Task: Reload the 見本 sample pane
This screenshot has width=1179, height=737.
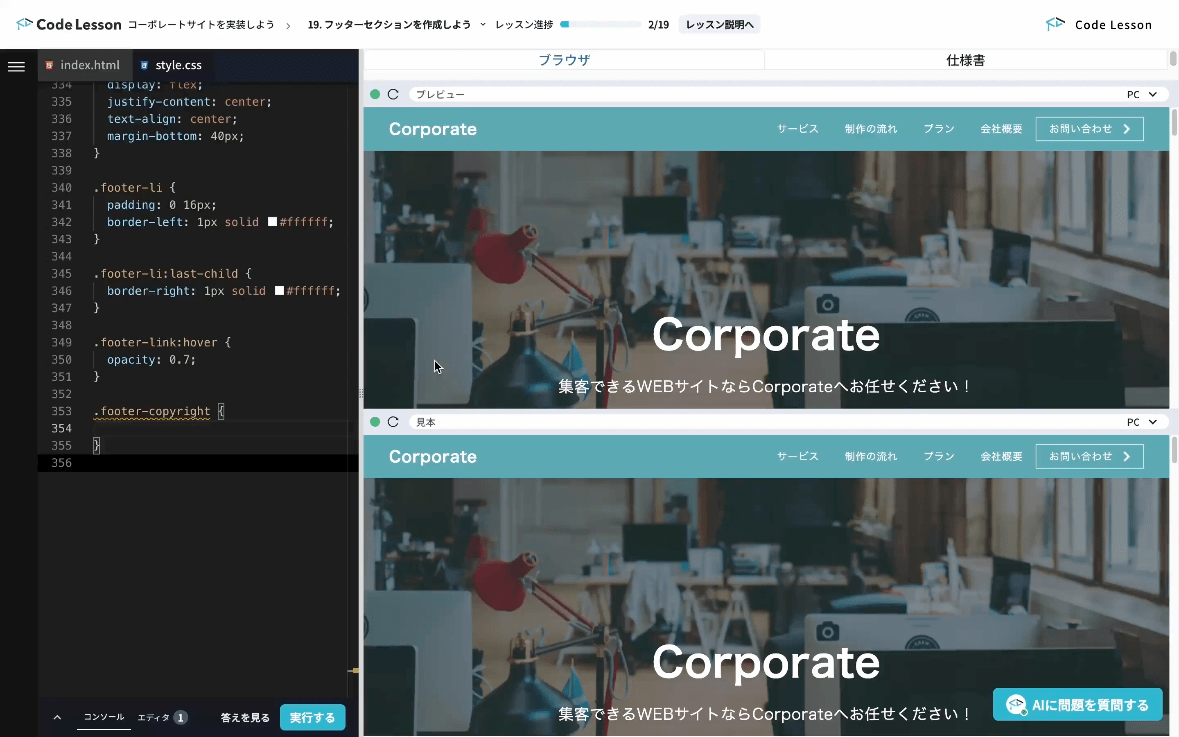Action: (393, 422)
